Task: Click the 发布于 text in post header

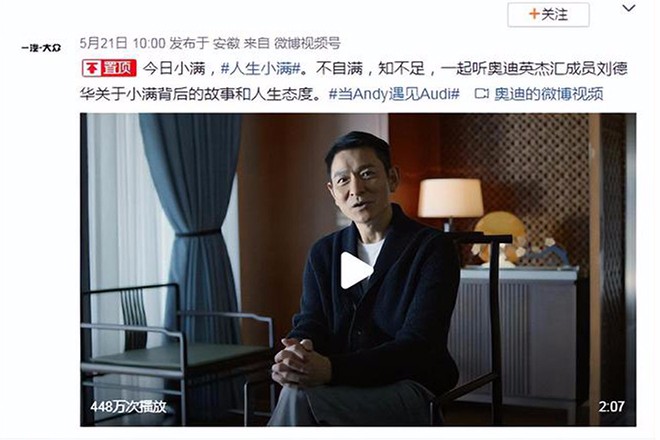Action: (189, 43)
